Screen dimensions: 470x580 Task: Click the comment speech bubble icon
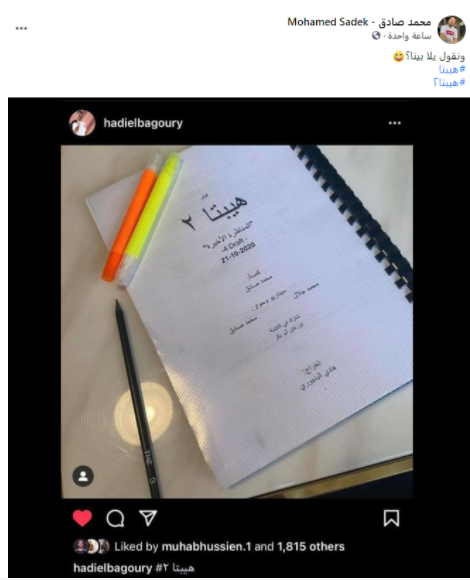click(115, 518)
